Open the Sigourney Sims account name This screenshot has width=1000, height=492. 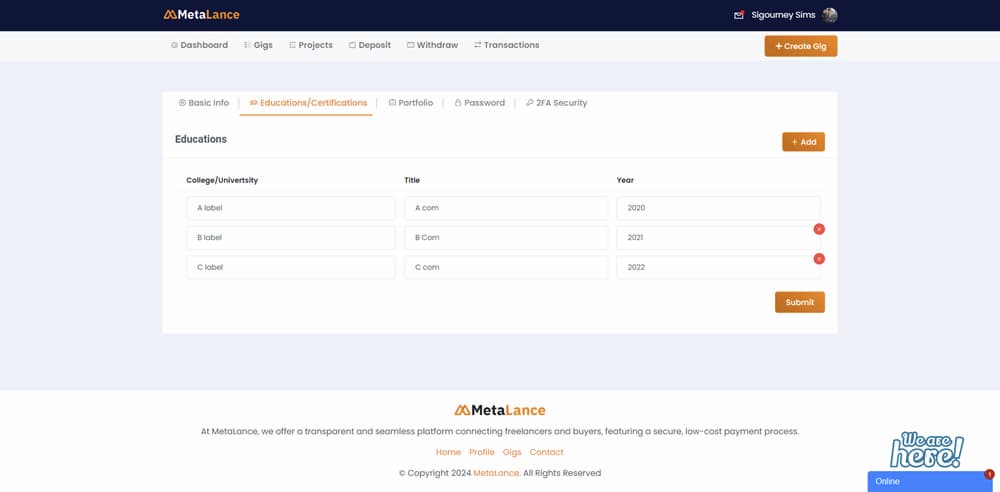point(783,15)
